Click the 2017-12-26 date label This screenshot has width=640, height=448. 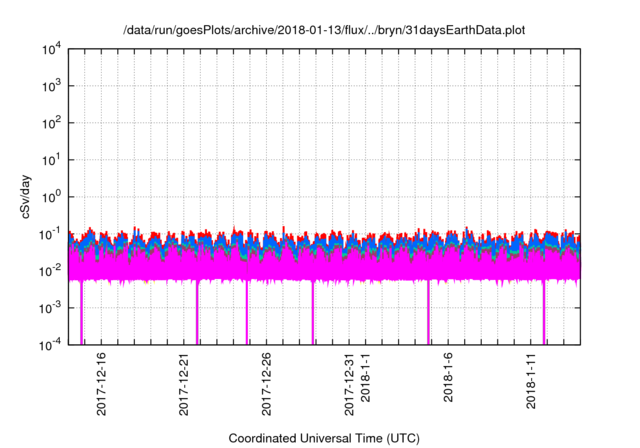266,384
